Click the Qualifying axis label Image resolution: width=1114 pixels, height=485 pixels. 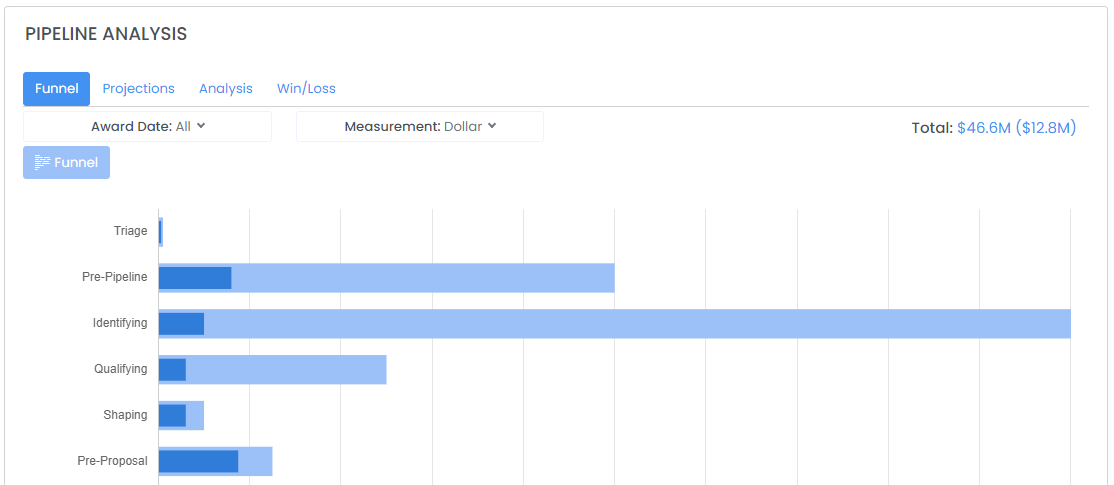click(121, 369)
